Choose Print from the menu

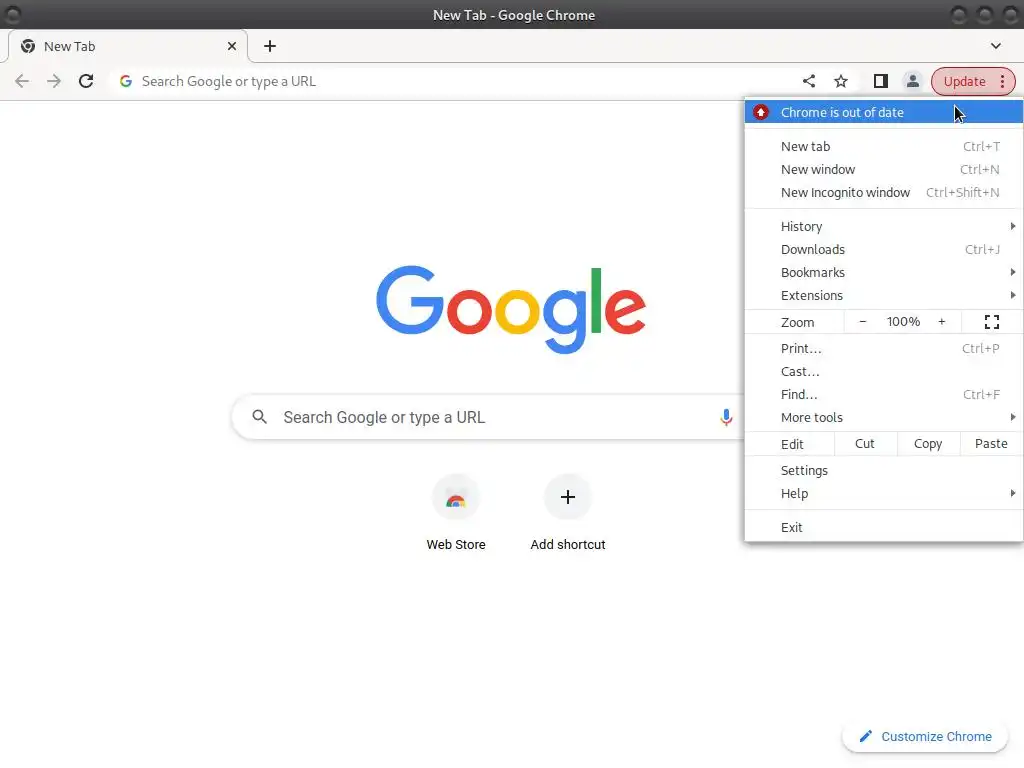tap(884, 348)
